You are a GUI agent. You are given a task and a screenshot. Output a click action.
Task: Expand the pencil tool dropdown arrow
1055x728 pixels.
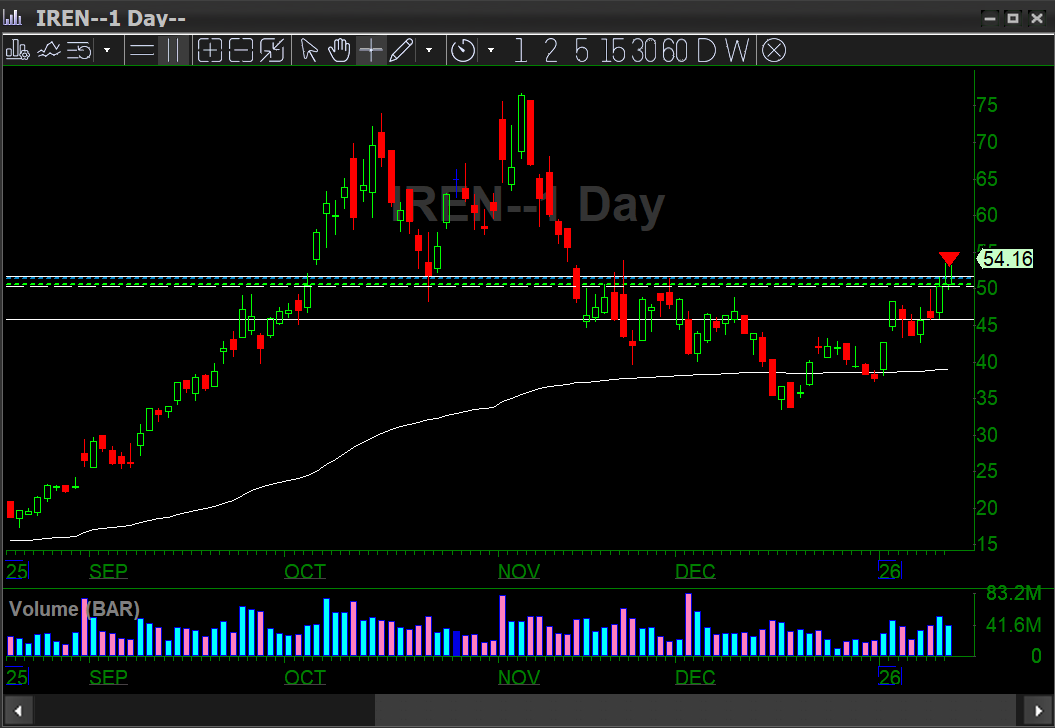coord(429,50)
